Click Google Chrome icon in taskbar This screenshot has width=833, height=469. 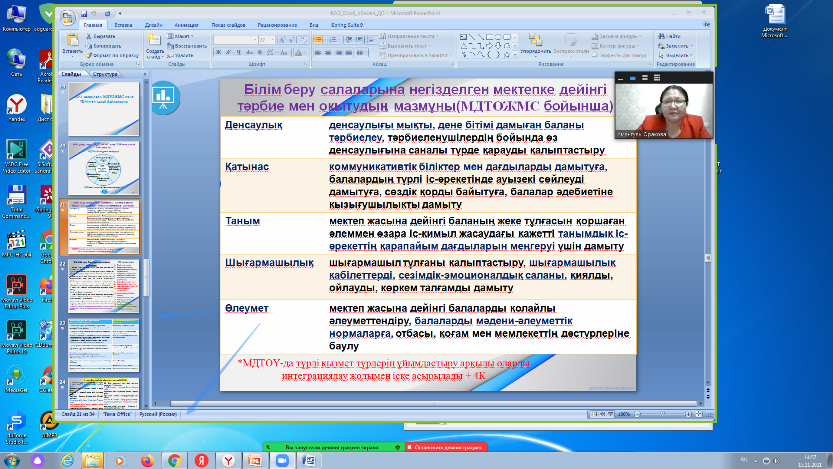coord(174,459)
